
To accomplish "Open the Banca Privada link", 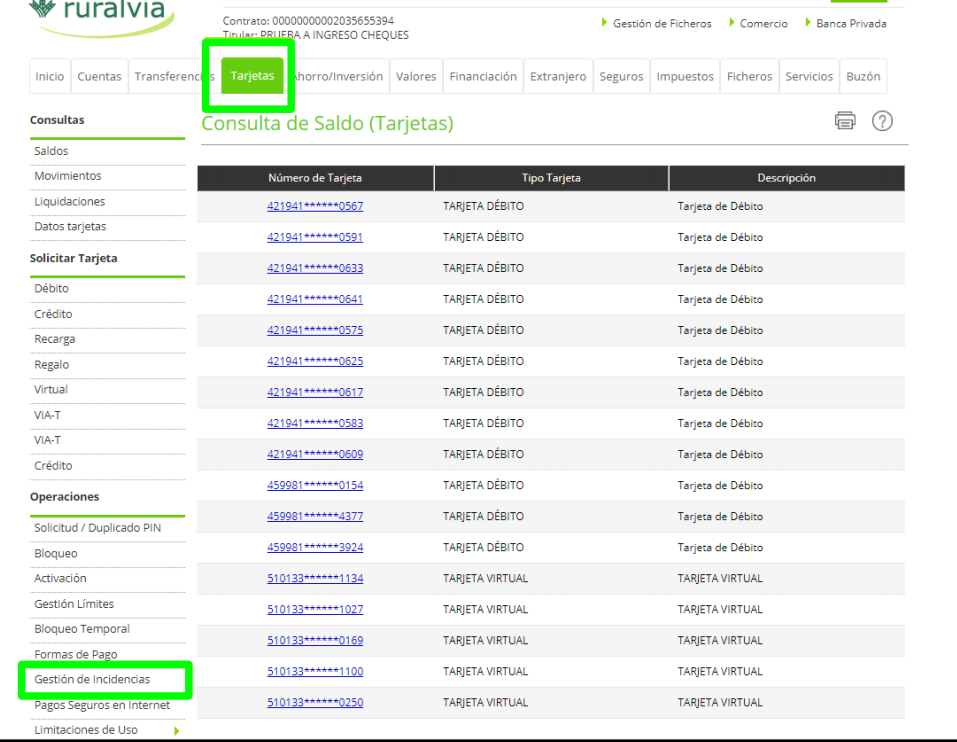I will click(850, 24).
